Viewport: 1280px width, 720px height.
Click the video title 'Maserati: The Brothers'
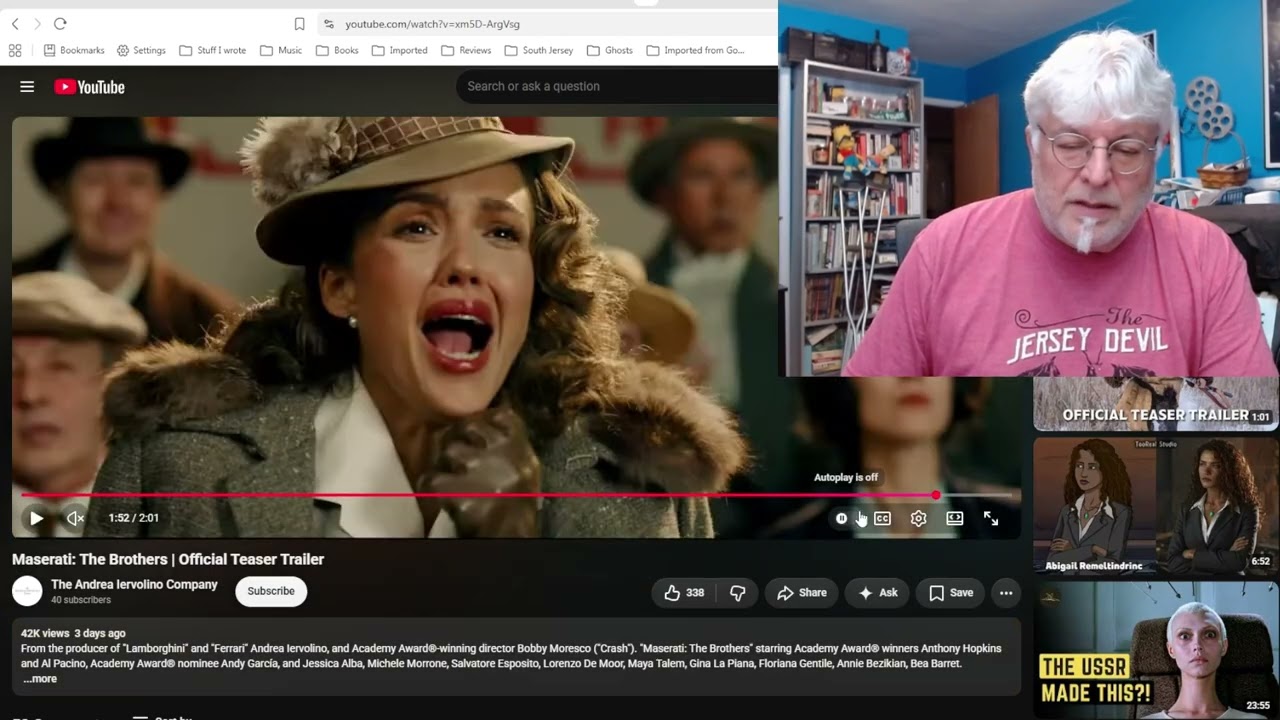coord(168,559)
